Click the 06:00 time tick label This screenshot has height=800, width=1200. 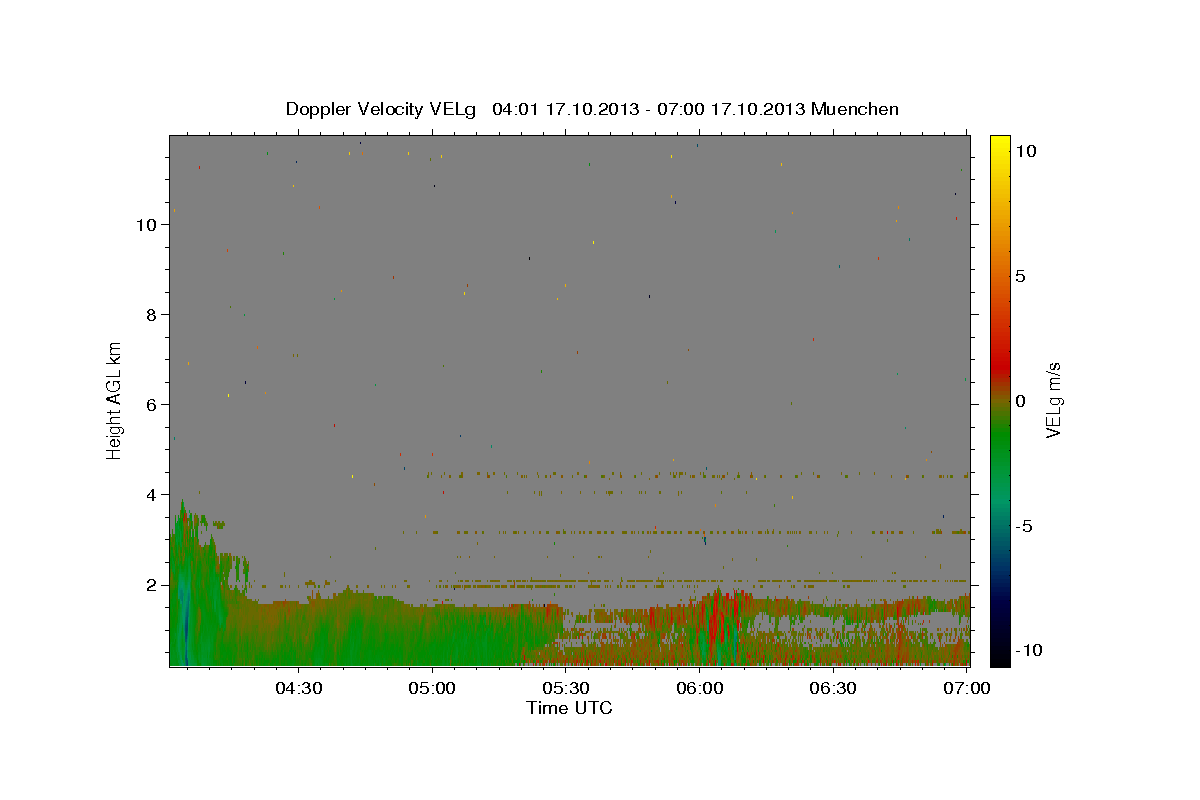point(700,688)
